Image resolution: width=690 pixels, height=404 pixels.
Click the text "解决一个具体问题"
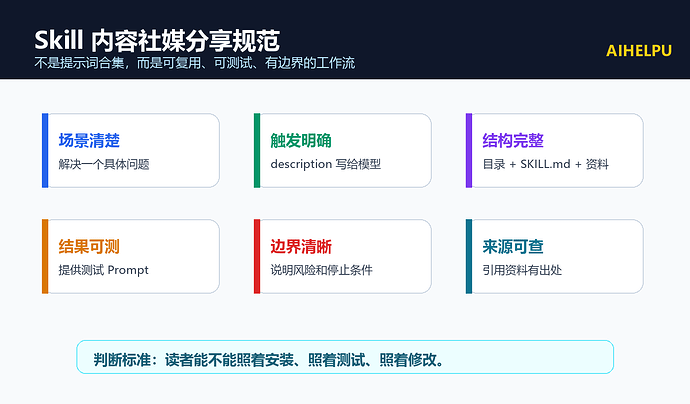click(x=104, y=164)
